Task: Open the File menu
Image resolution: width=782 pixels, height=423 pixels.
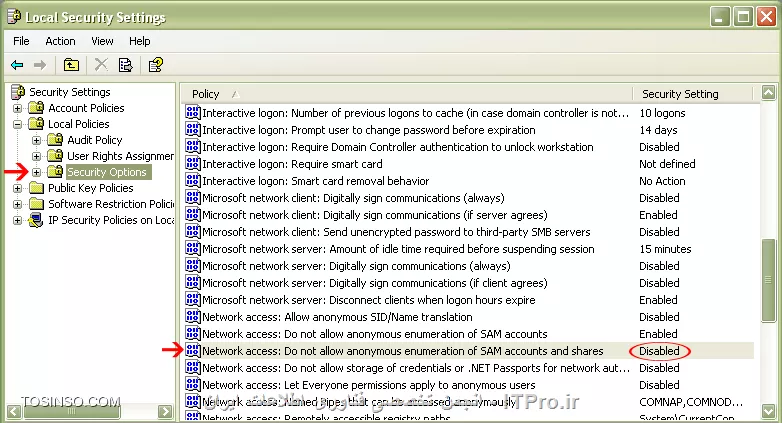Action: [x=21, y=41]
